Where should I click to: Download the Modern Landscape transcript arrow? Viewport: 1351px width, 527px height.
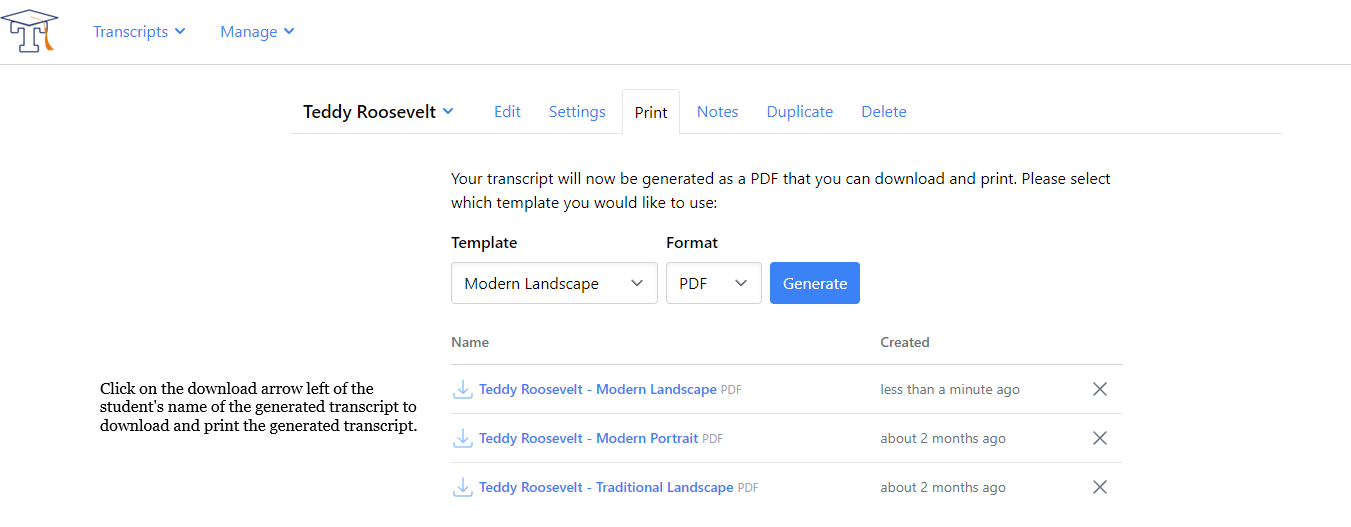tap(462, 389)
